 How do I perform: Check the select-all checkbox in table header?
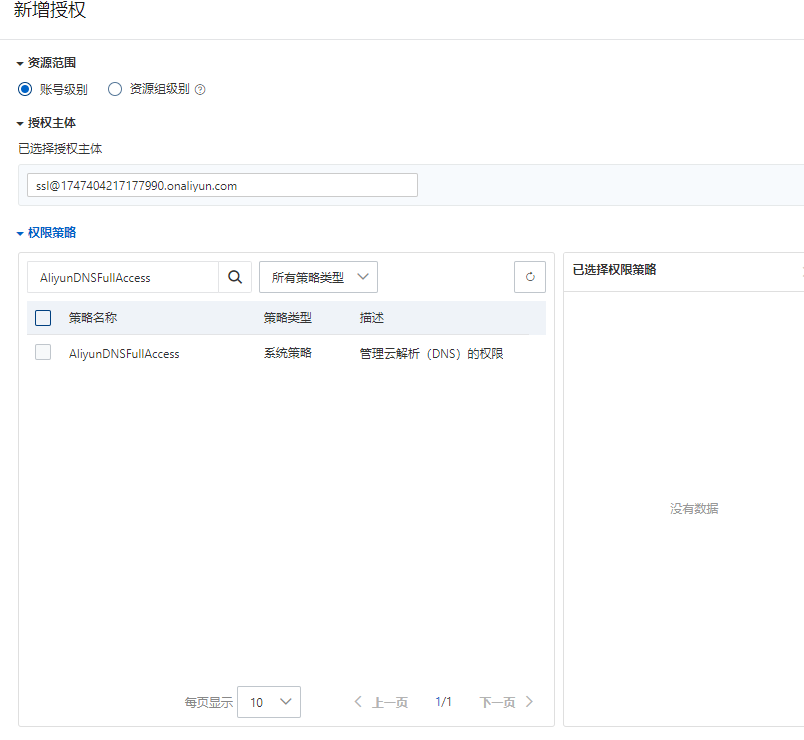pos(43,318)
